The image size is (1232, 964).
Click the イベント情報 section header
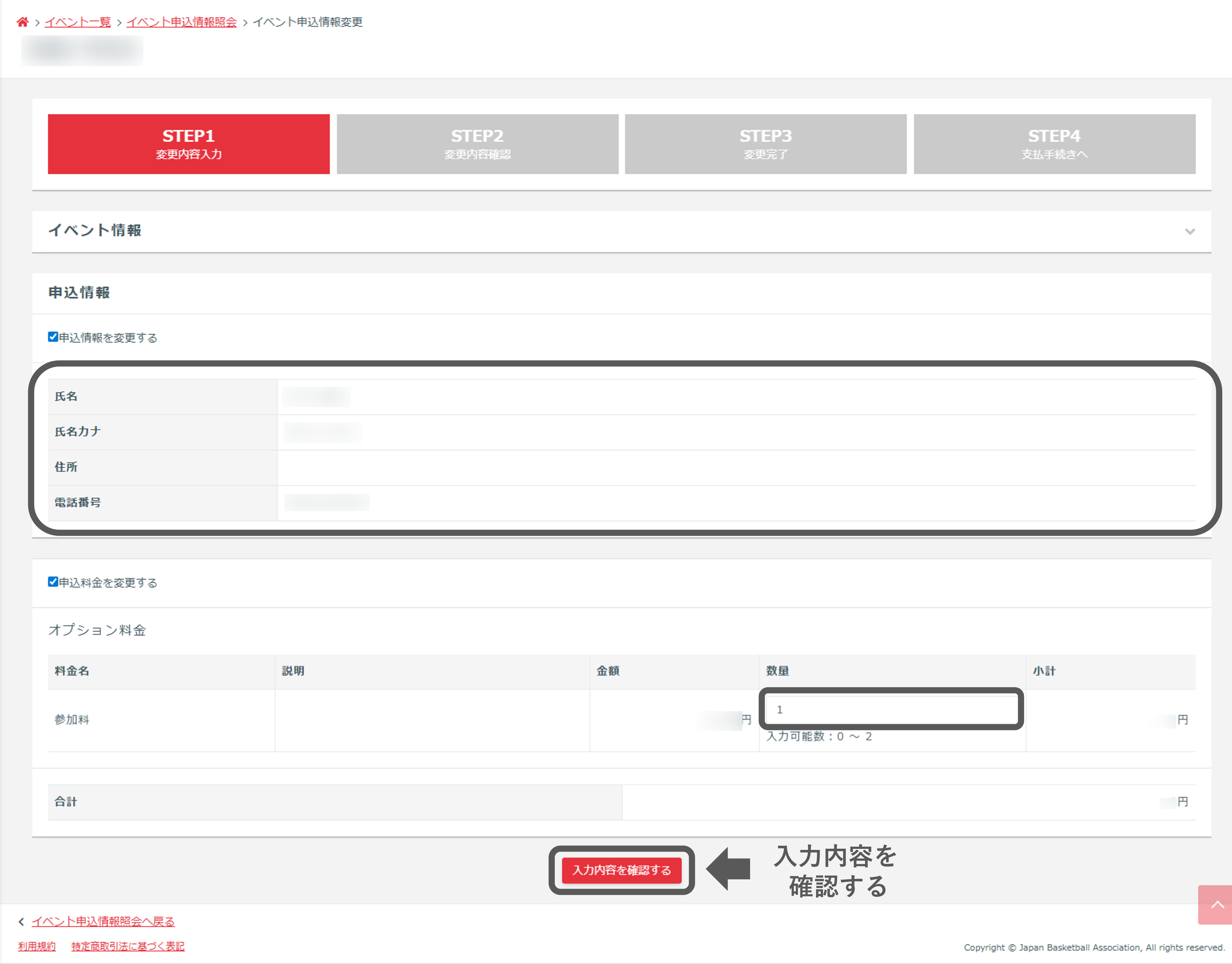click(x=95, y=230)
